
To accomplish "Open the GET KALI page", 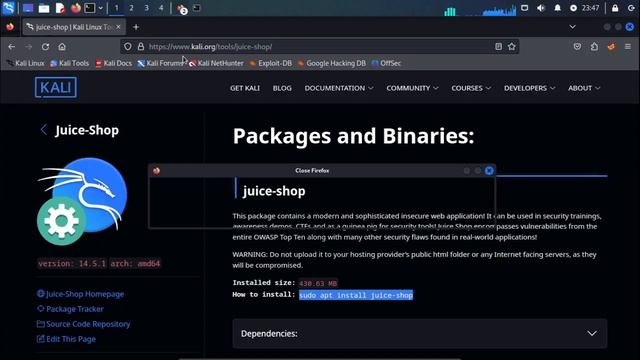I will pyautogui.click(x=245, y=88).
